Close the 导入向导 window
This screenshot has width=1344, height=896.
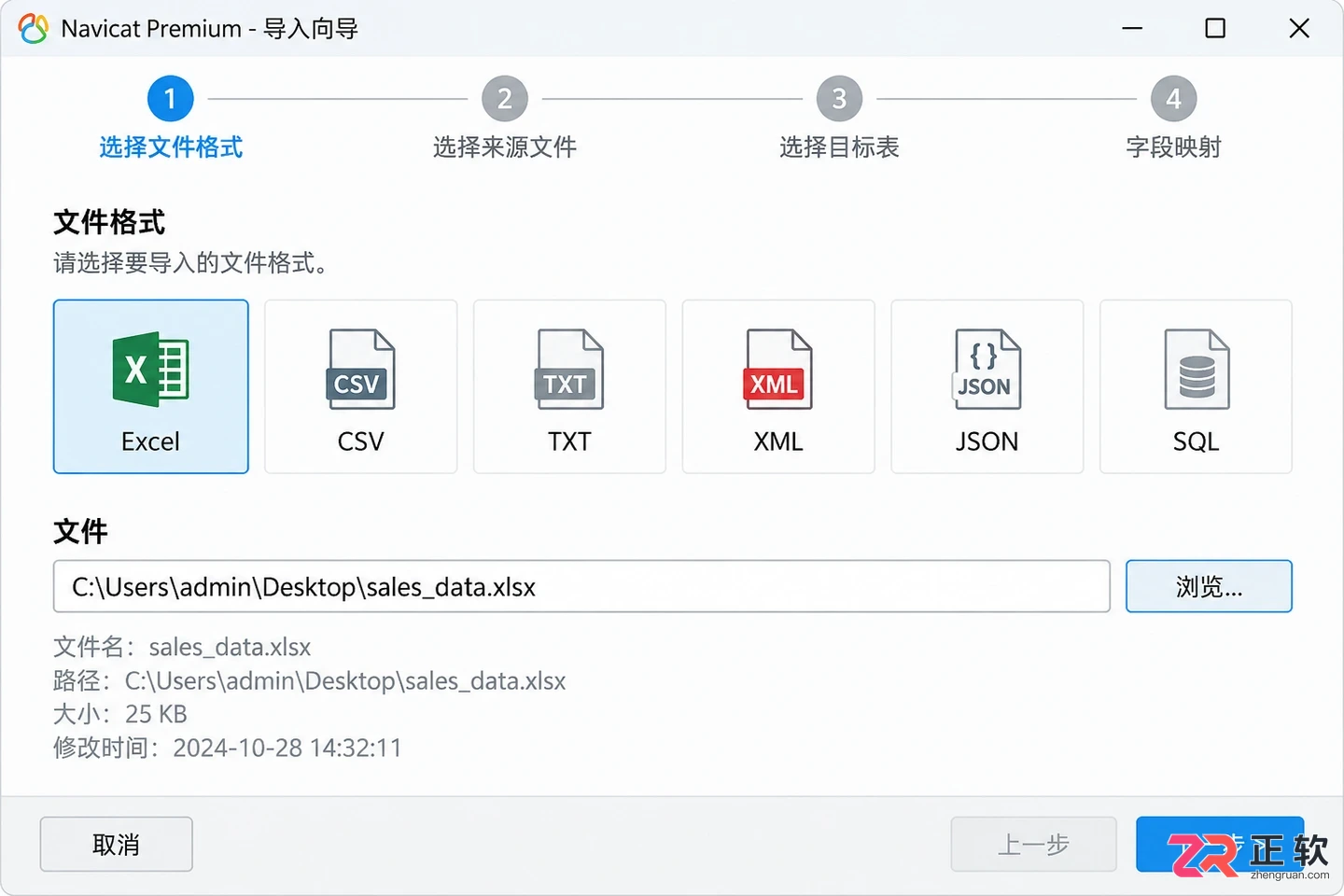pos(1299,28)
